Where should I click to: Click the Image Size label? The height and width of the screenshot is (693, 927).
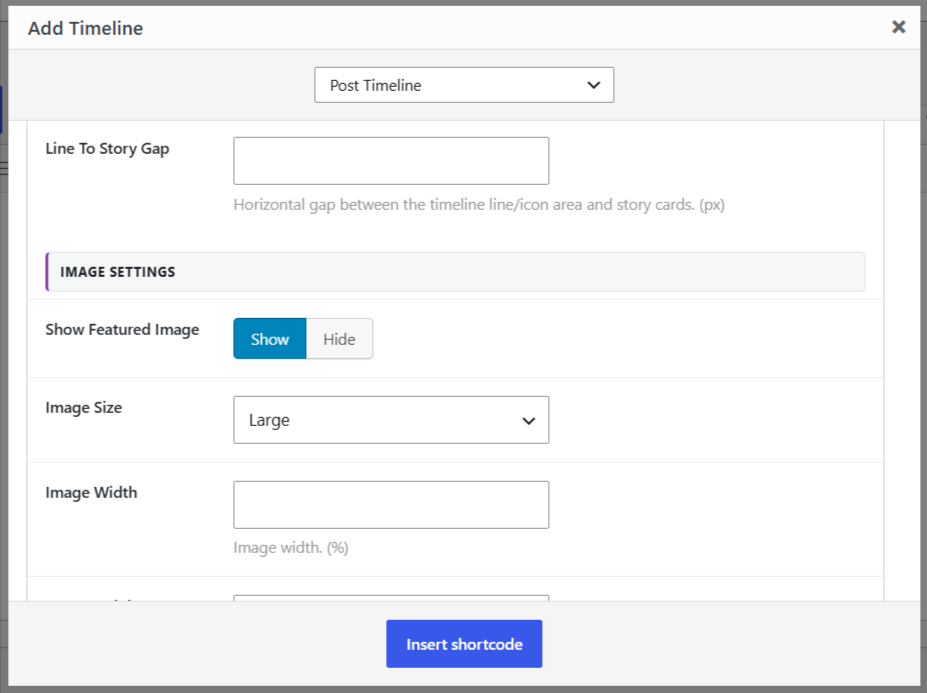(83, 407)
